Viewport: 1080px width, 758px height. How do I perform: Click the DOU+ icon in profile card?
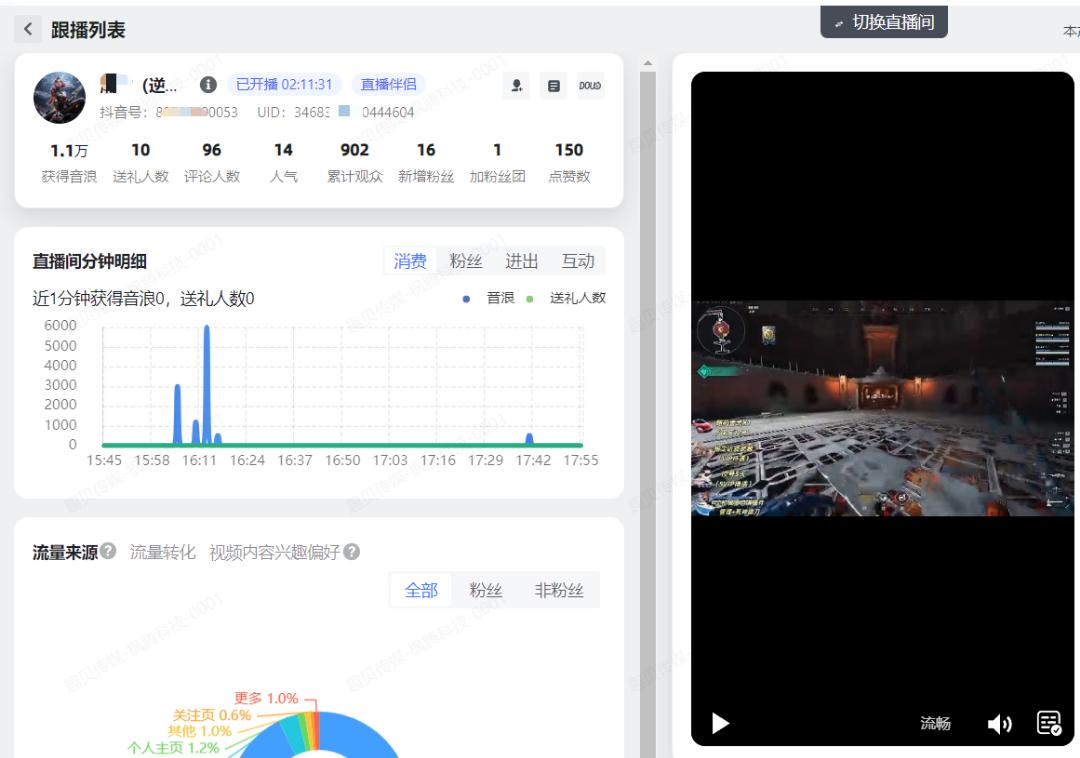pos(590,86)
